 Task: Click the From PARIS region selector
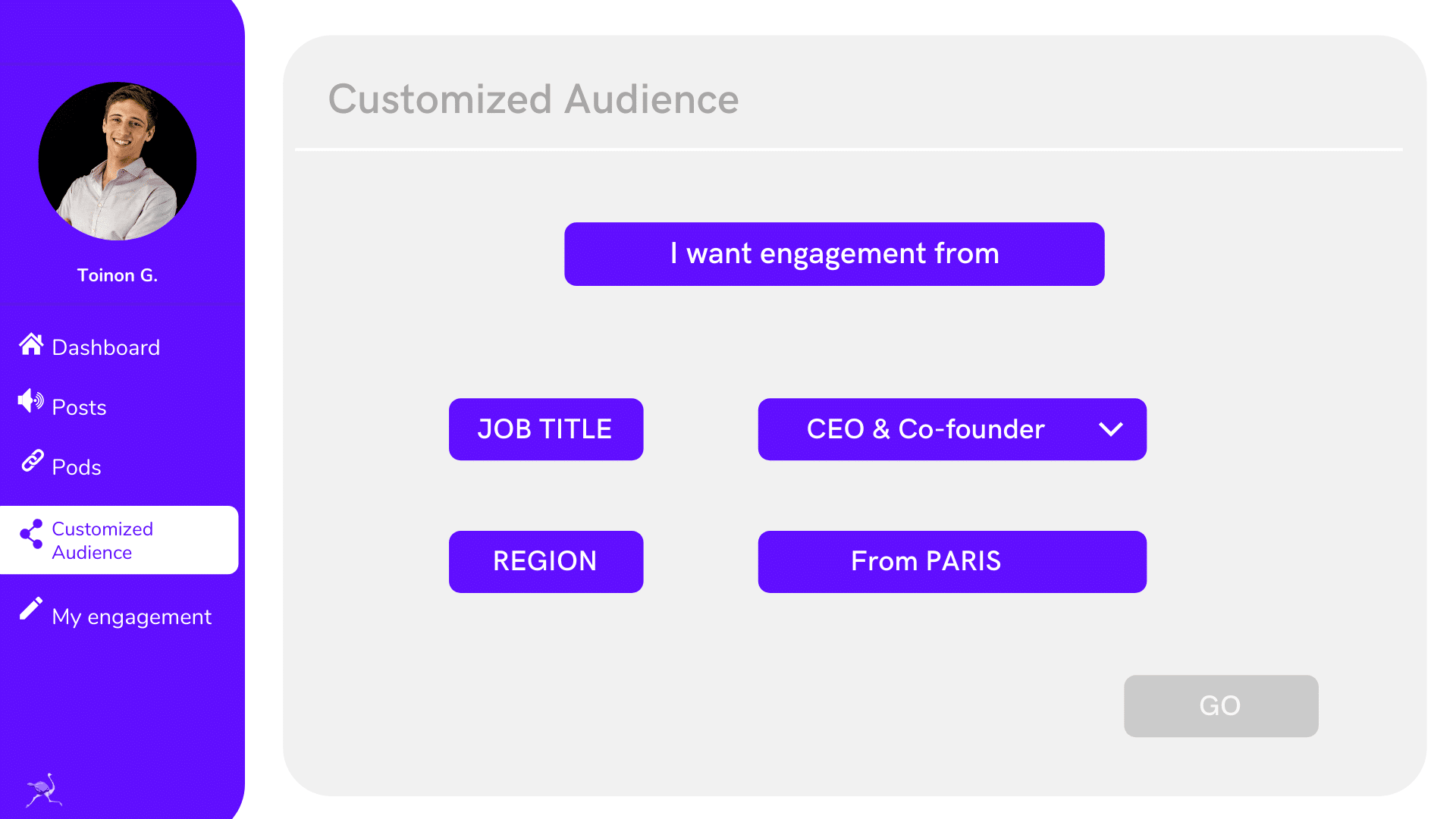click(952, 561)
